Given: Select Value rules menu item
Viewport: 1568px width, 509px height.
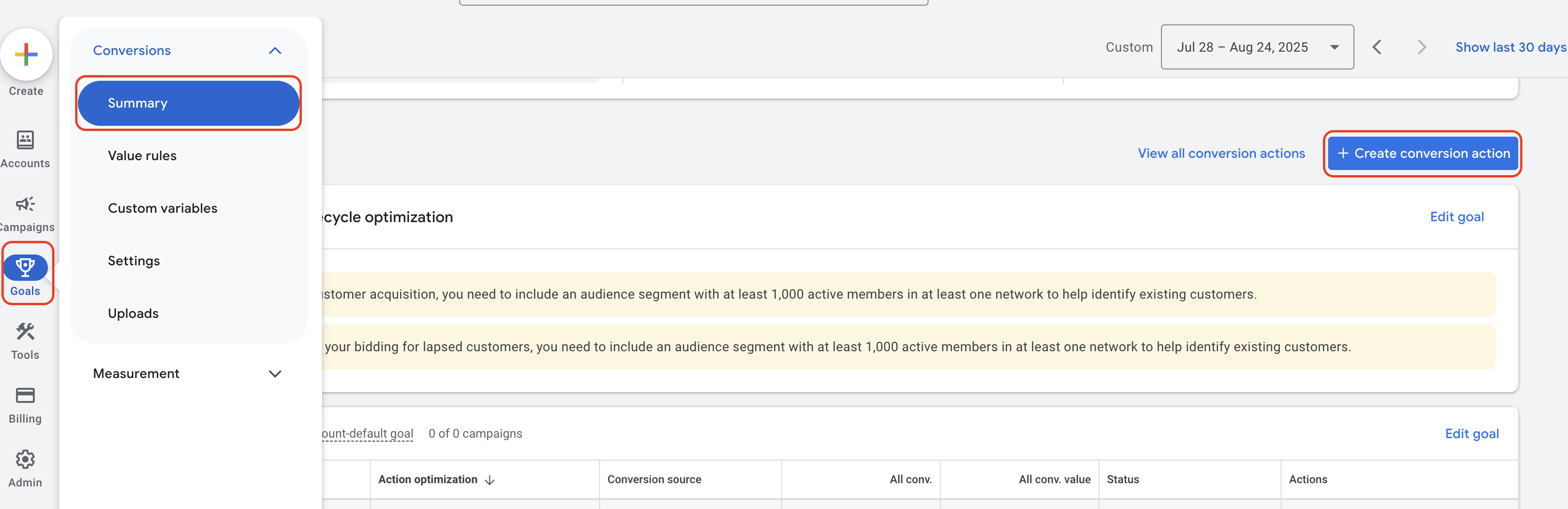Looking at the screenshot, I should tap(142, 156).
